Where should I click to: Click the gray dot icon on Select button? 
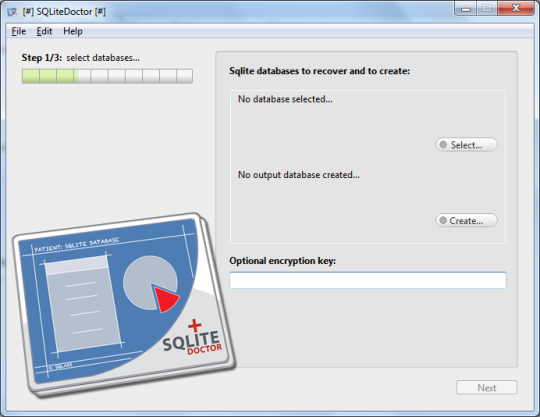click(x=443, y=145)
